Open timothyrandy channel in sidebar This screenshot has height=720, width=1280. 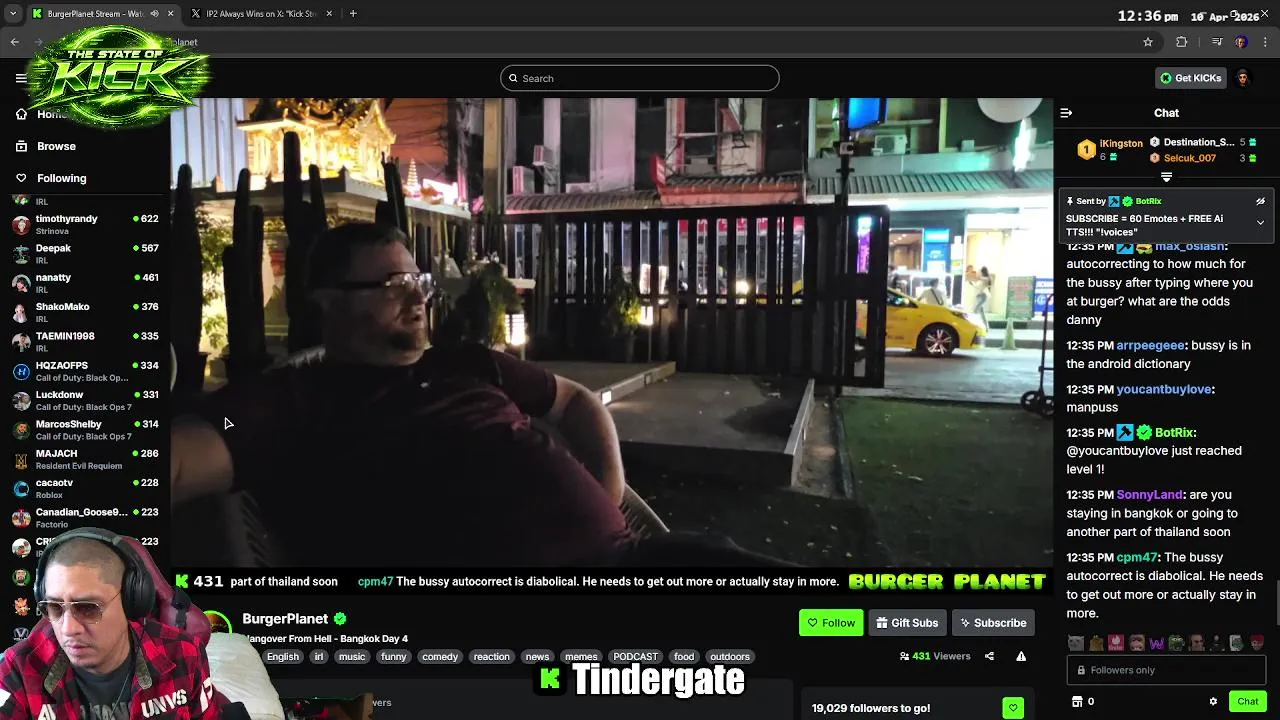85,224
